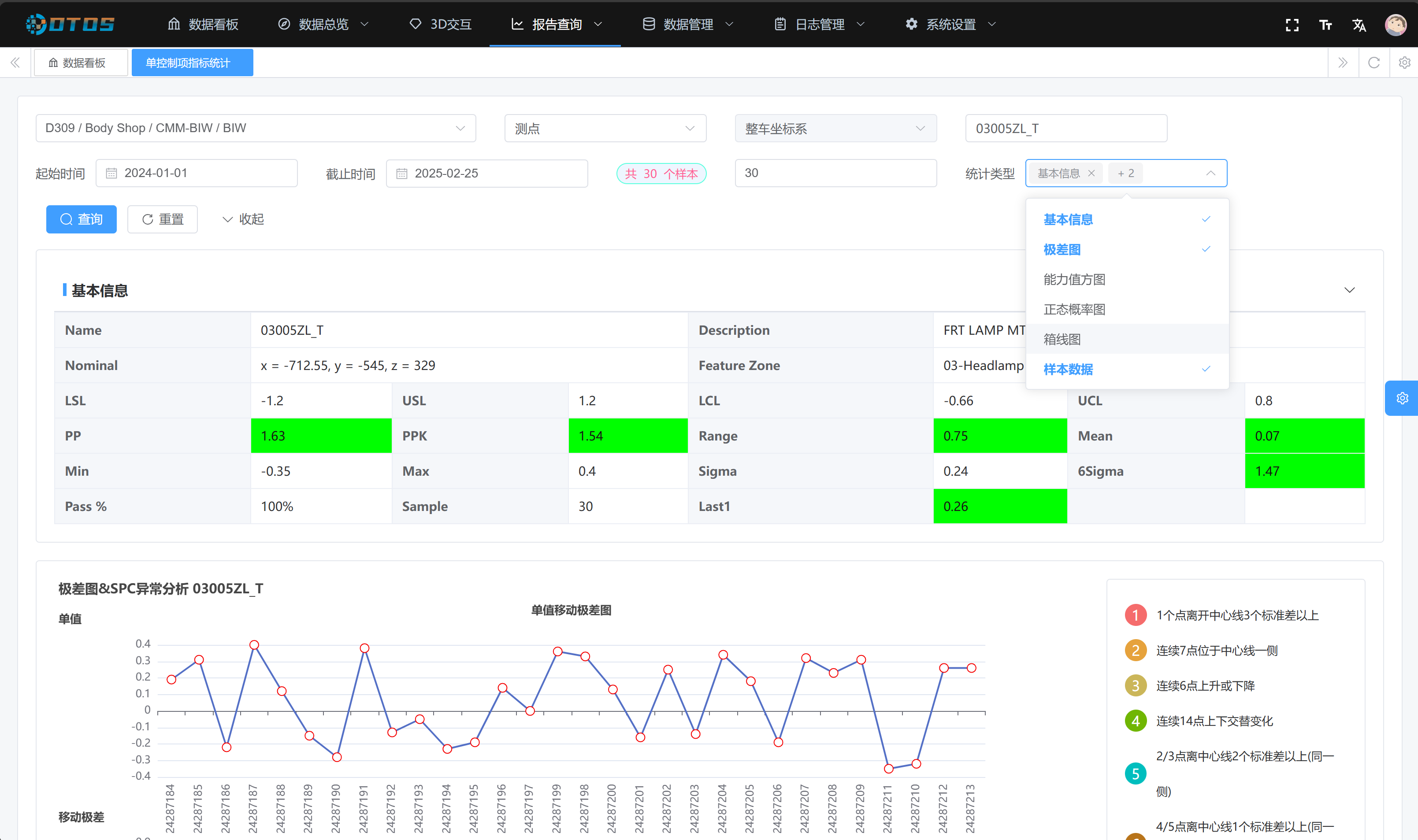Image resolution: width=1418 pixels, height=840 pixels.
Task: Click the 查询 search button
Action: point(82,219)
